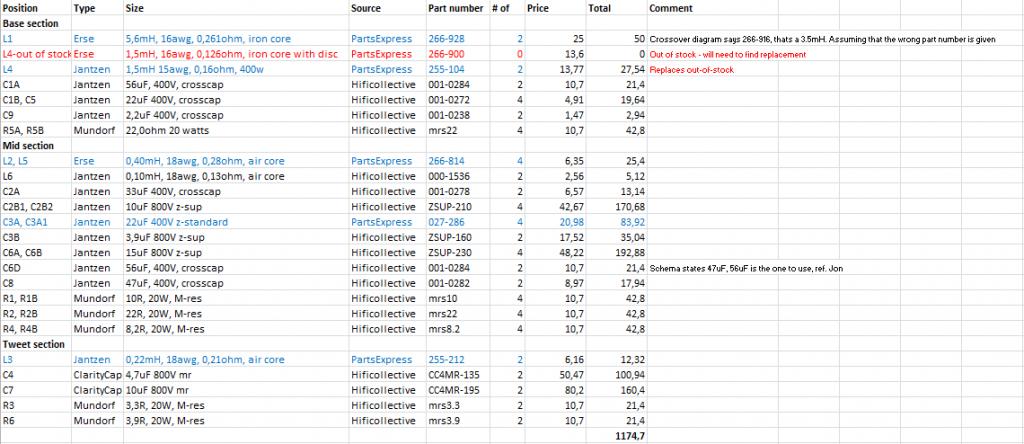Select the Size header cell

236,8
